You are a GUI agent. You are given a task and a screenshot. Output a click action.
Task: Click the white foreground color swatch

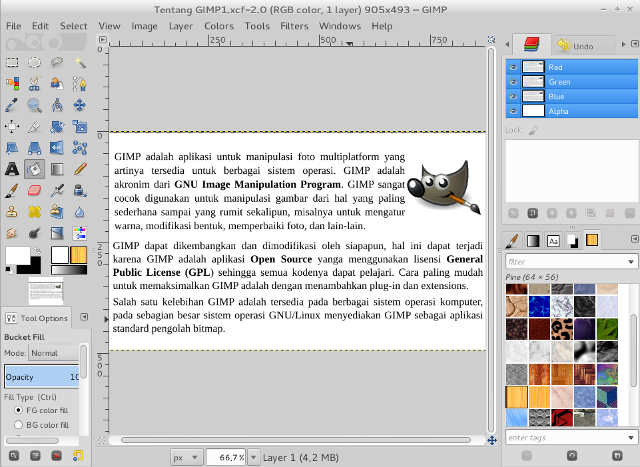point(18,255)
